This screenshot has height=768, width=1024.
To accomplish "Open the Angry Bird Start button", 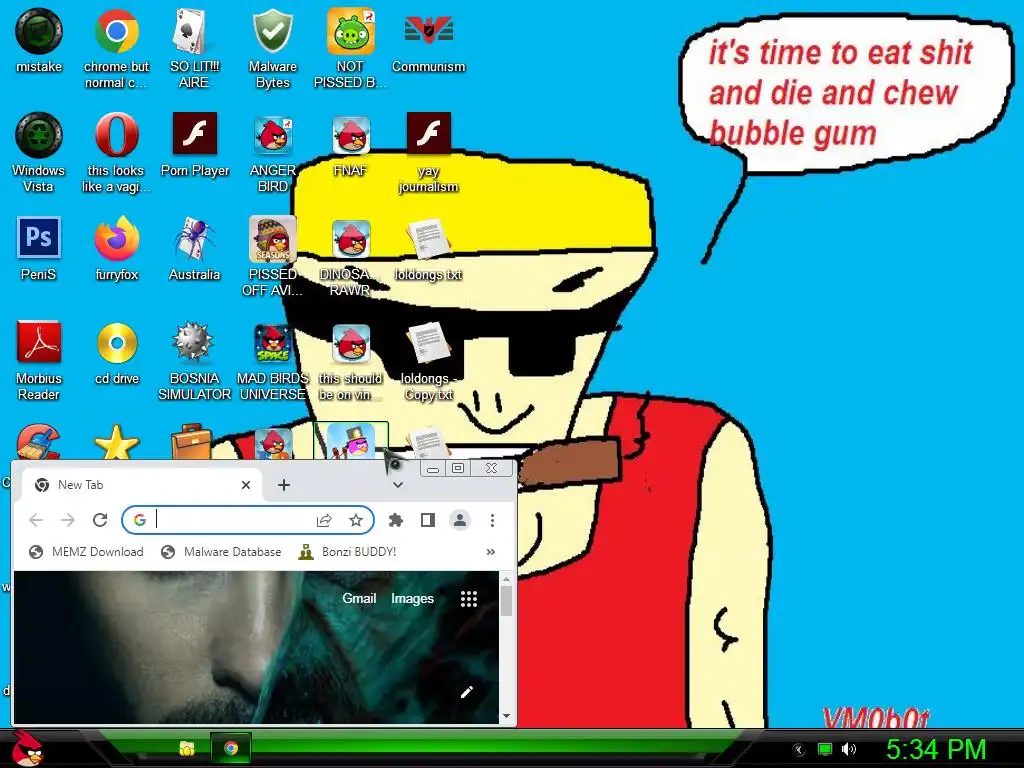I will 27,748.
